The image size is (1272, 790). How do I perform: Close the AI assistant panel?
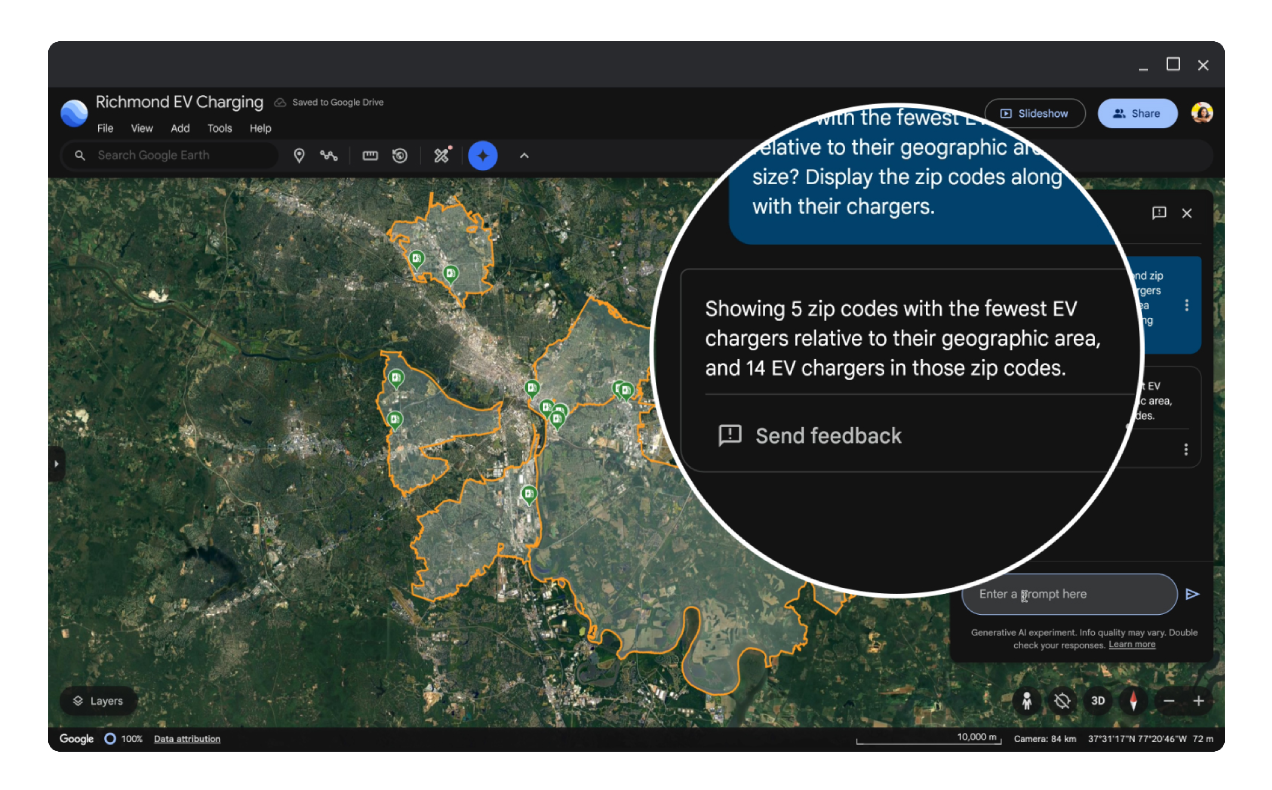pyautogui.click(x=1187, y=213)
